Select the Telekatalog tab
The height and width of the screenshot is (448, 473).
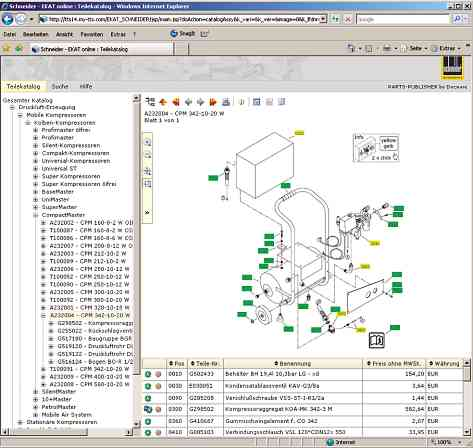[23, 86]
